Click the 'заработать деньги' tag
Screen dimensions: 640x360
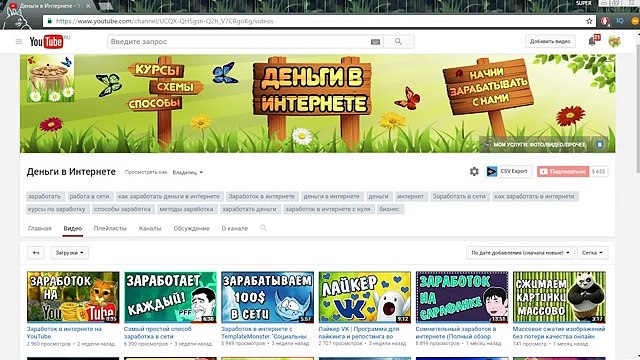pyautogui.click(x=249, y=209)
